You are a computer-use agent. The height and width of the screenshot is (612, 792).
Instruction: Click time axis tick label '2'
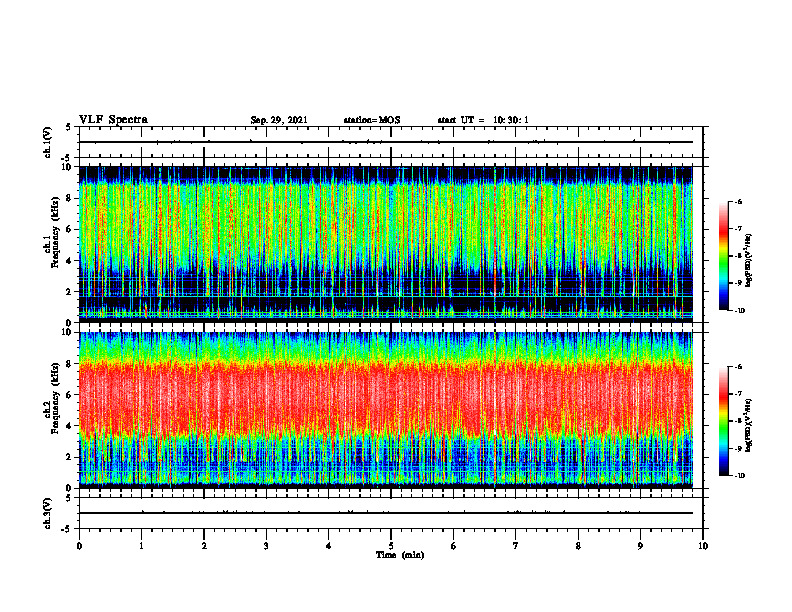point(204,546)
